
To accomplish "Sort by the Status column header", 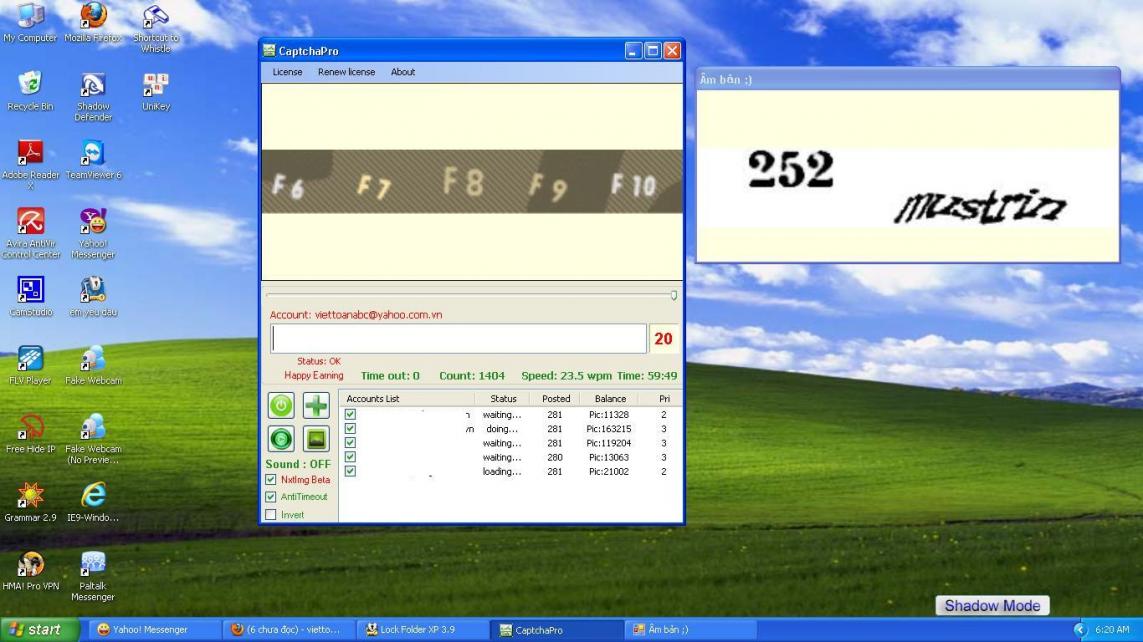I will (503, 399).
